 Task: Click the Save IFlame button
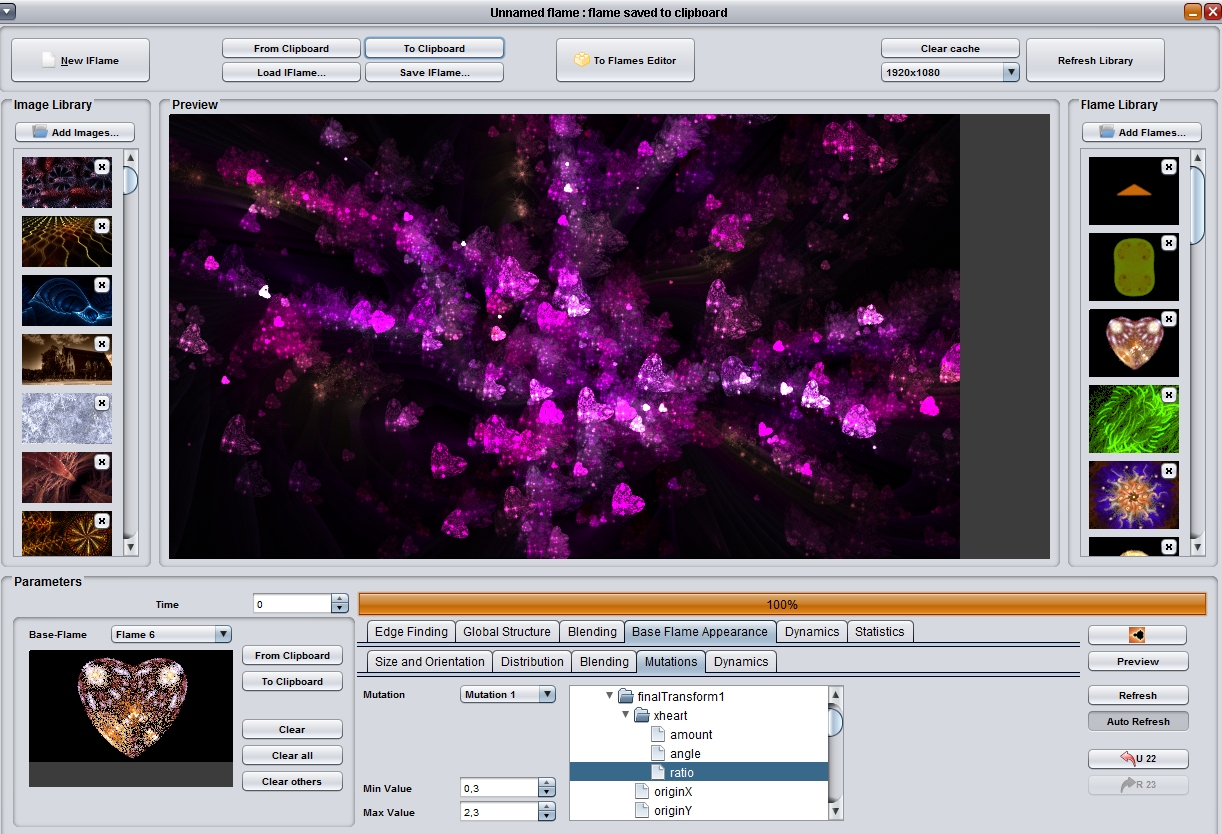click(434, 72)
